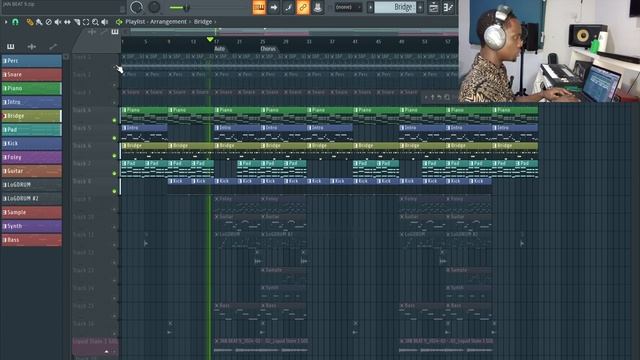Image resolution: width=640 pixels, height=360 pixels.
Task: Select the Kick pattern
Action: (x=31, y=143)
